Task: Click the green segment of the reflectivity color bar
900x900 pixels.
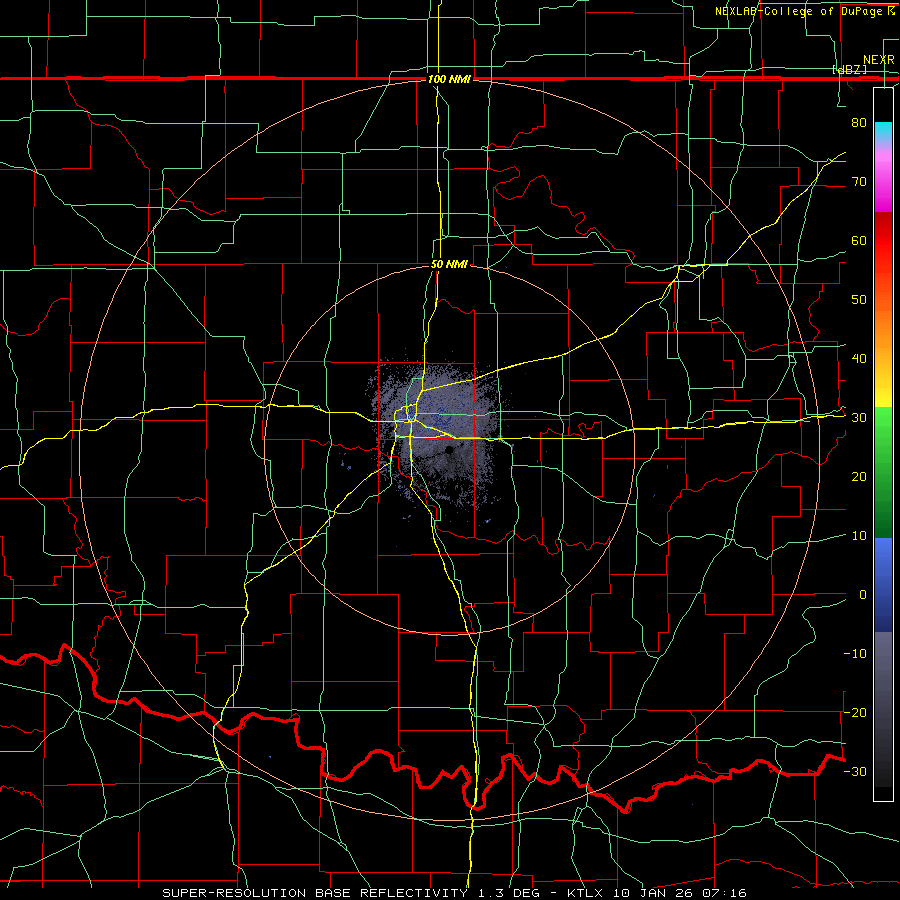Action: coord(883,472)
